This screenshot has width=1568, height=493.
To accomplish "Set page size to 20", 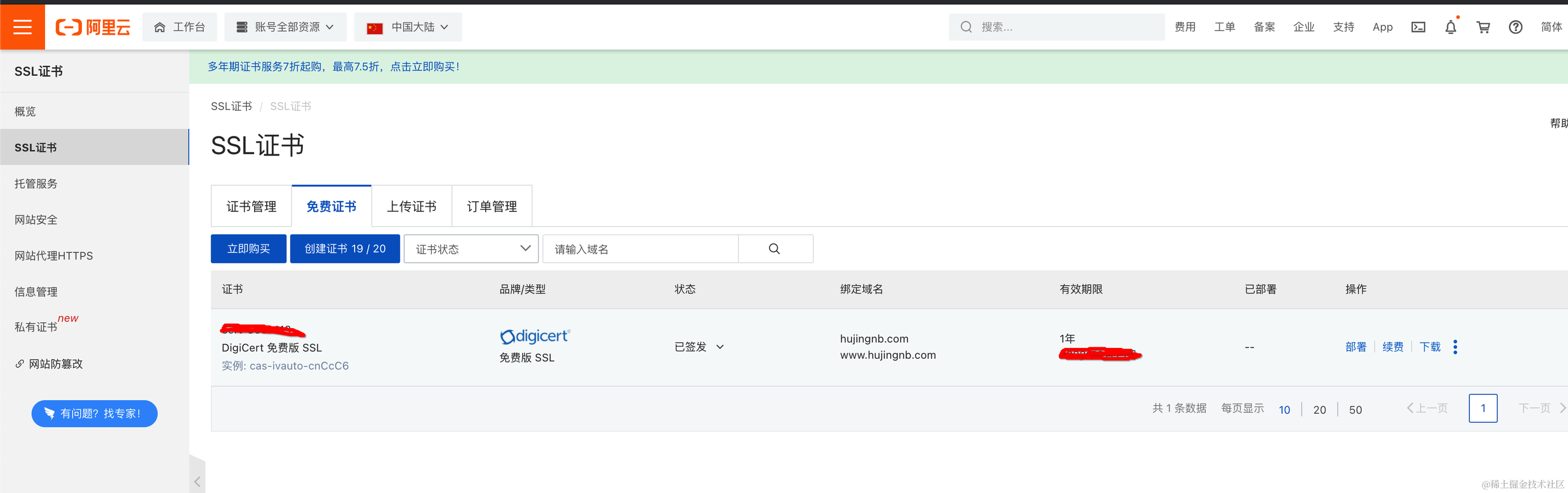I will 1320,410.
